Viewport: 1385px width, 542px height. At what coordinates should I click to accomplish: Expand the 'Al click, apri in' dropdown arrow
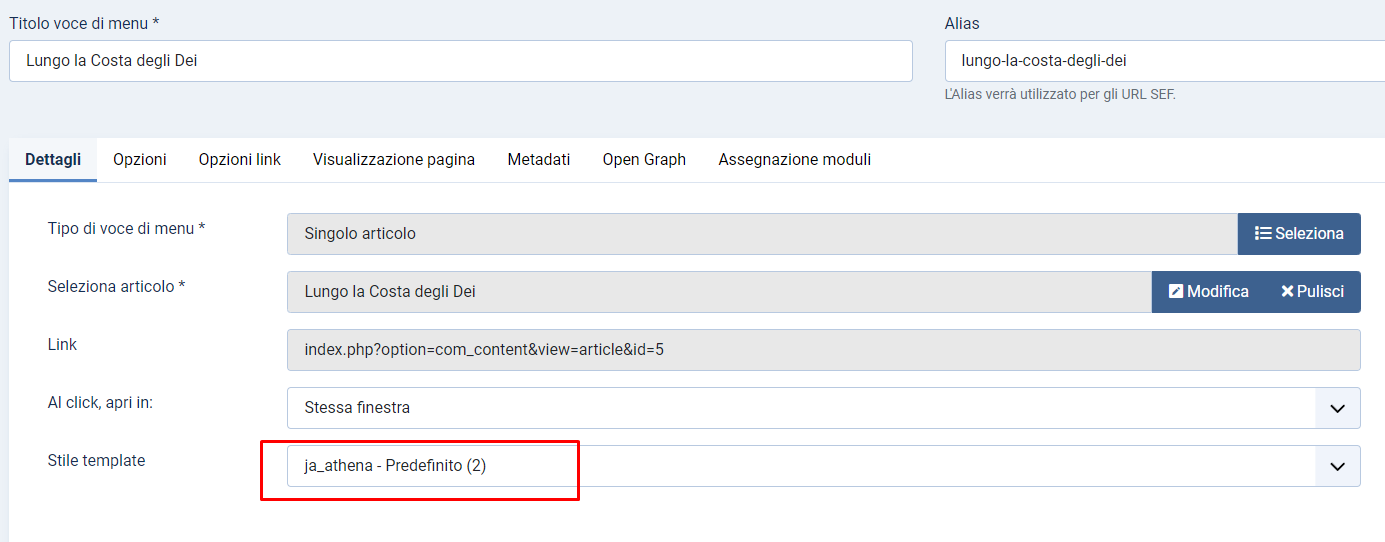[1337, 408]
